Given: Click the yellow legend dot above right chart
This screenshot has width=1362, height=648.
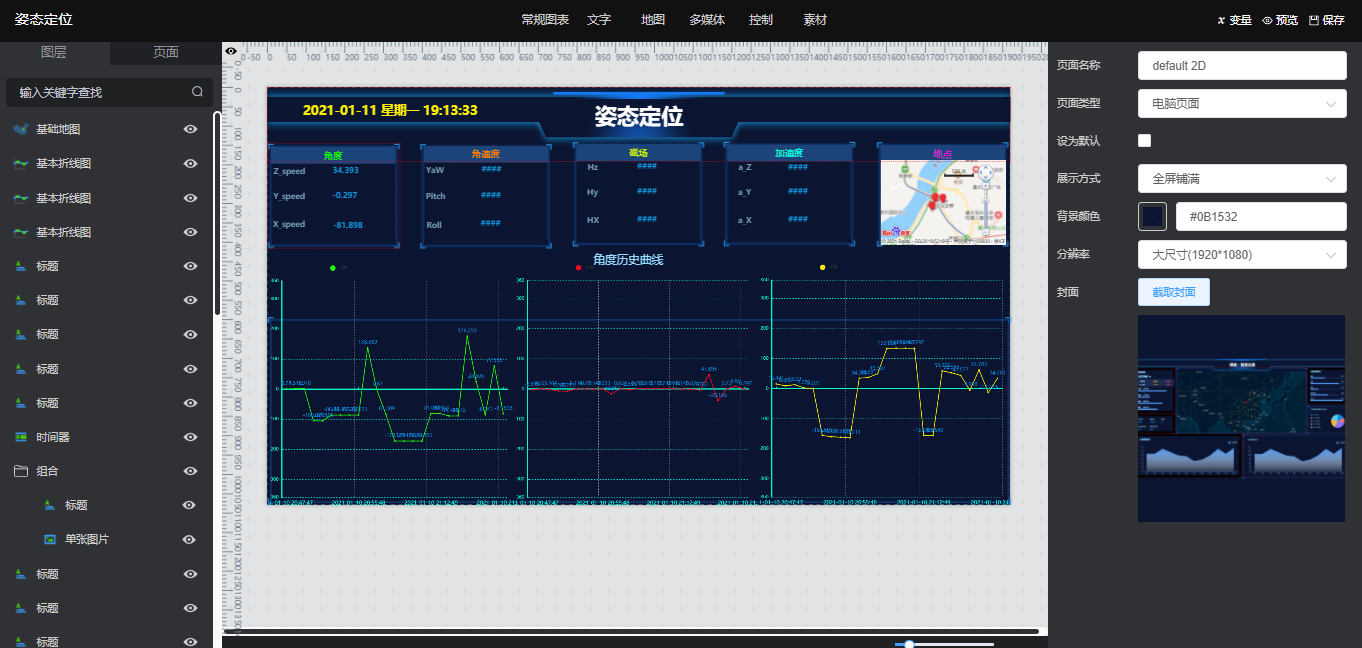Looking at the screenshot, I should [822, 268].
